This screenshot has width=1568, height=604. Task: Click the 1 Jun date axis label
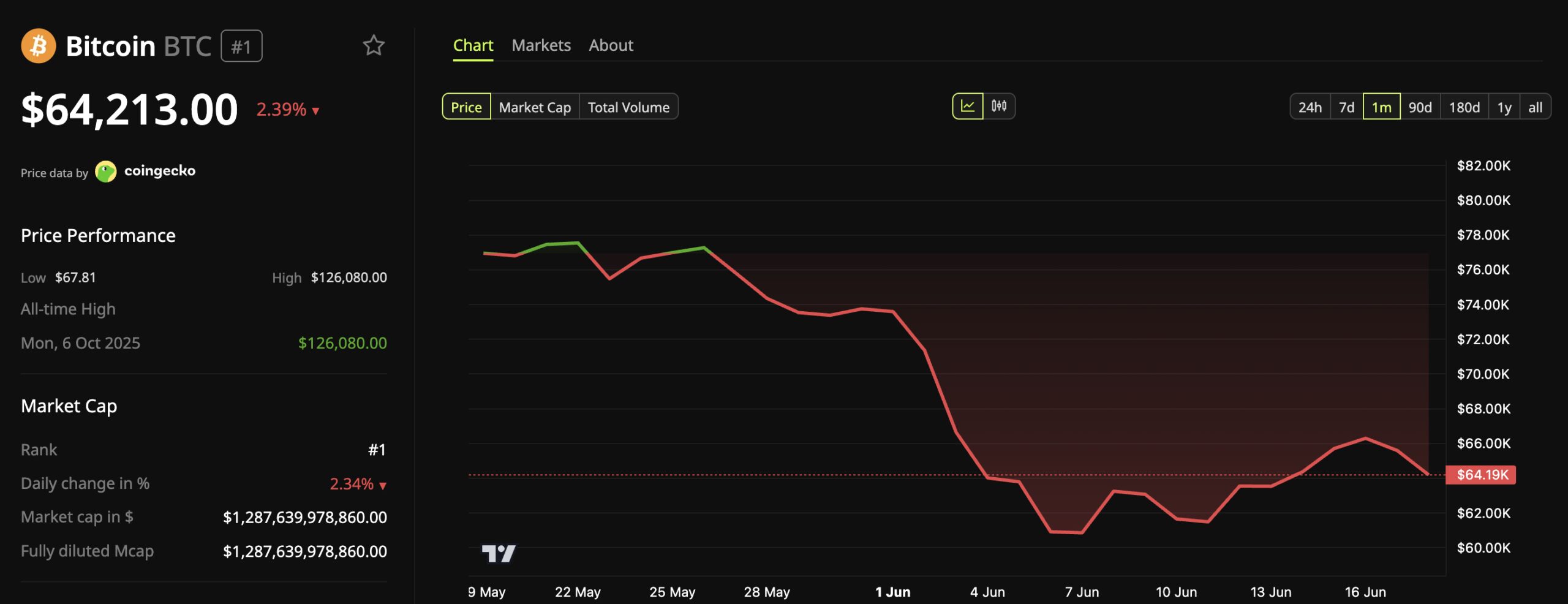pos(892,592)
